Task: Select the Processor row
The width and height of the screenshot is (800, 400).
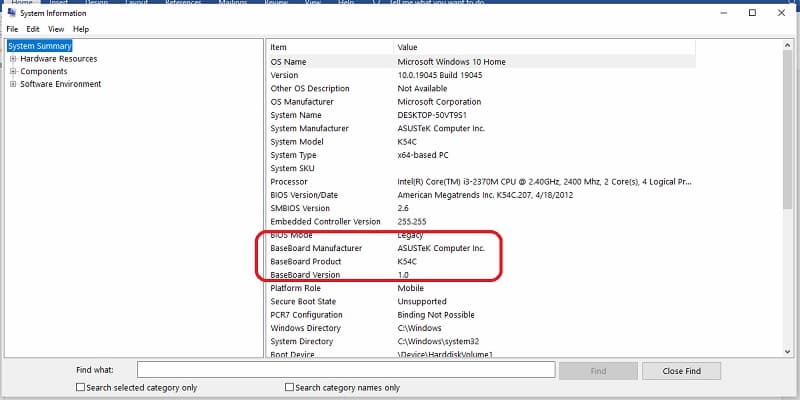Action: click(x=482, y=182)
